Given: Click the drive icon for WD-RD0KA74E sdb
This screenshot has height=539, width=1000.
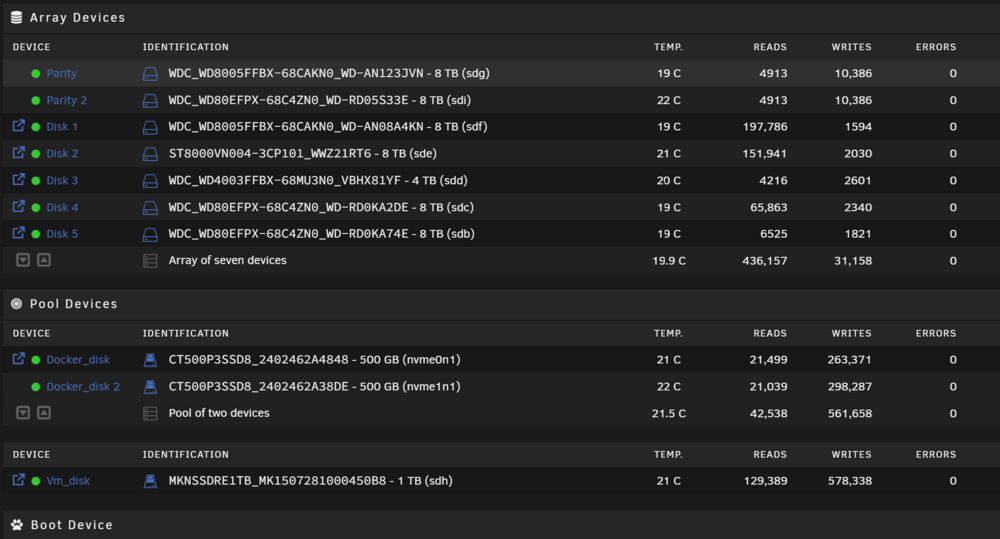Looking at the screenshot, I should click(150, 234).
